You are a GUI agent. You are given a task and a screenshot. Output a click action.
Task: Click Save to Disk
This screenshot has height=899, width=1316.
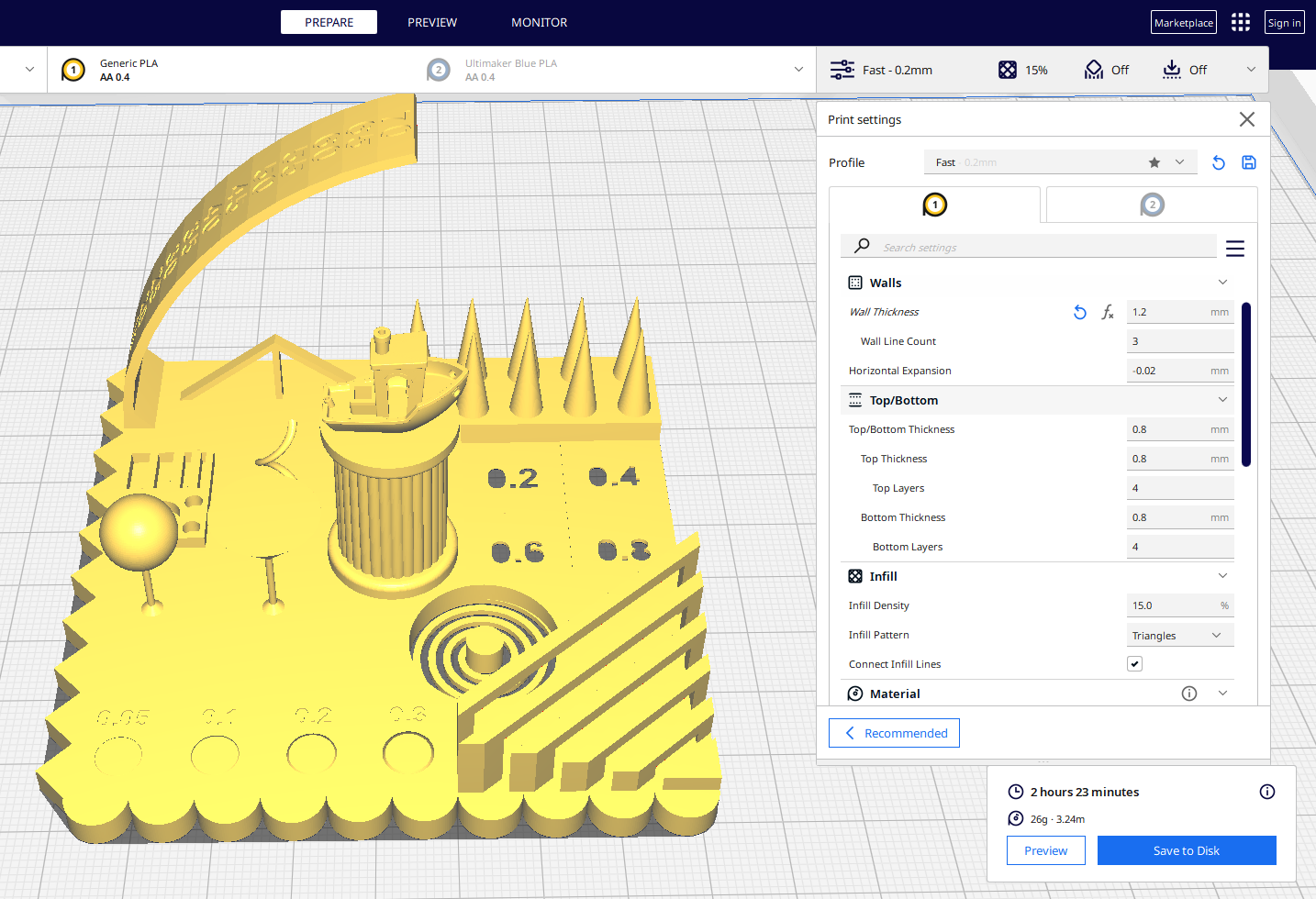click(x=1186, y=850)
